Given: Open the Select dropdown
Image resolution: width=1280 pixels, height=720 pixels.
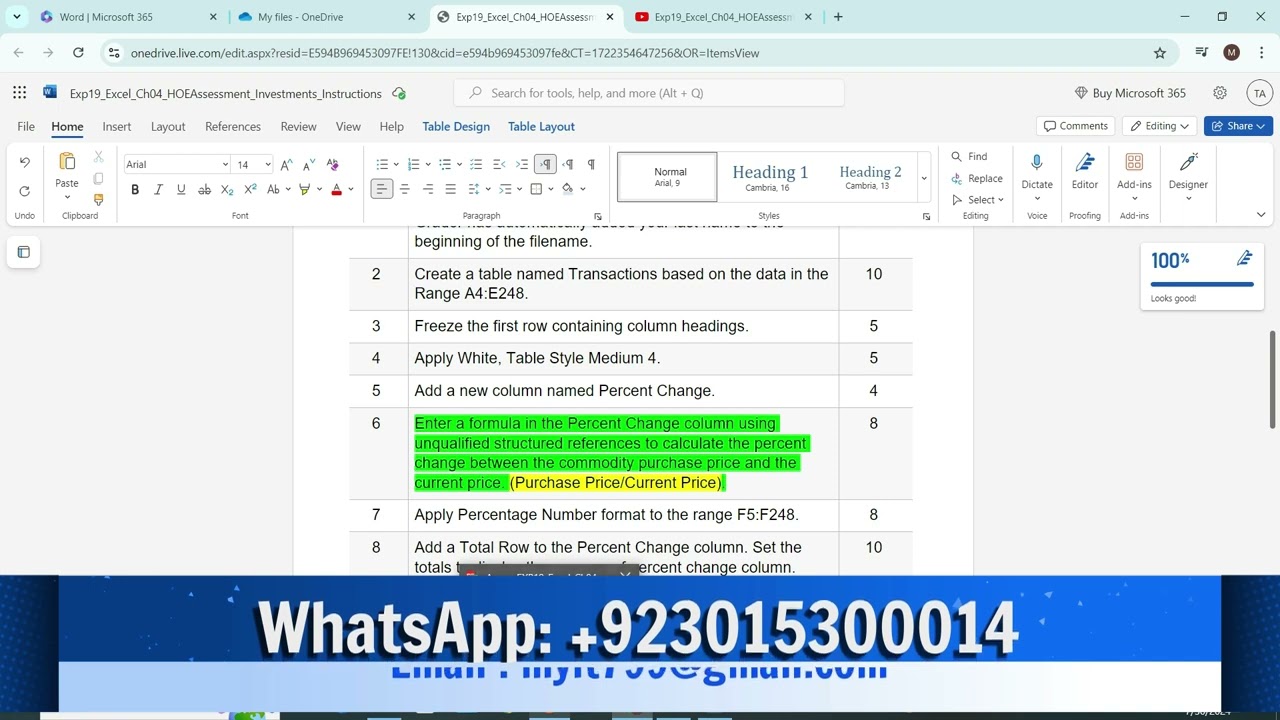Looking at the screenshot, I should coord(977,200).
